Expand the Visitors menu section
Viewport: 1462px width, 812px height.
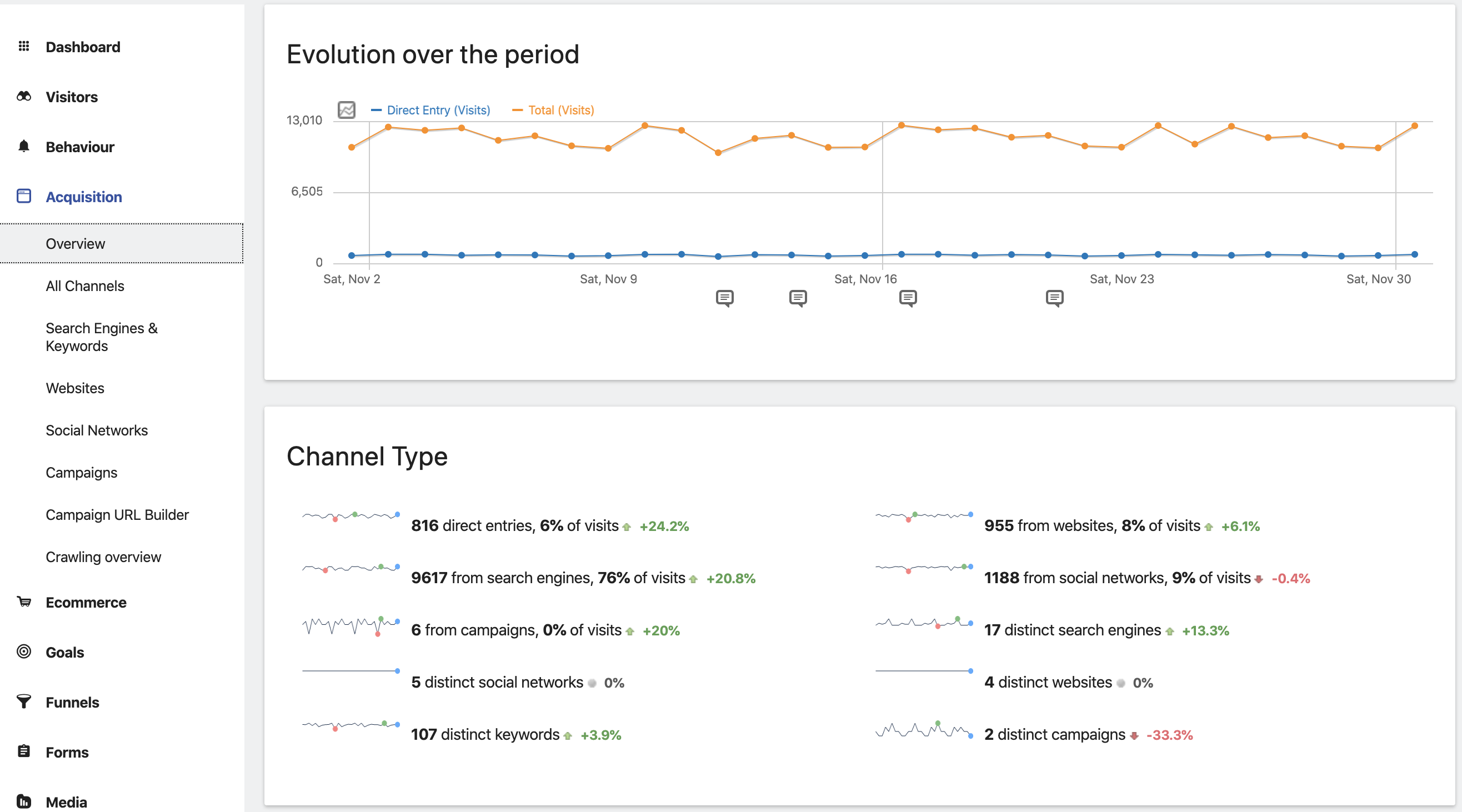[x=72, y=97]
